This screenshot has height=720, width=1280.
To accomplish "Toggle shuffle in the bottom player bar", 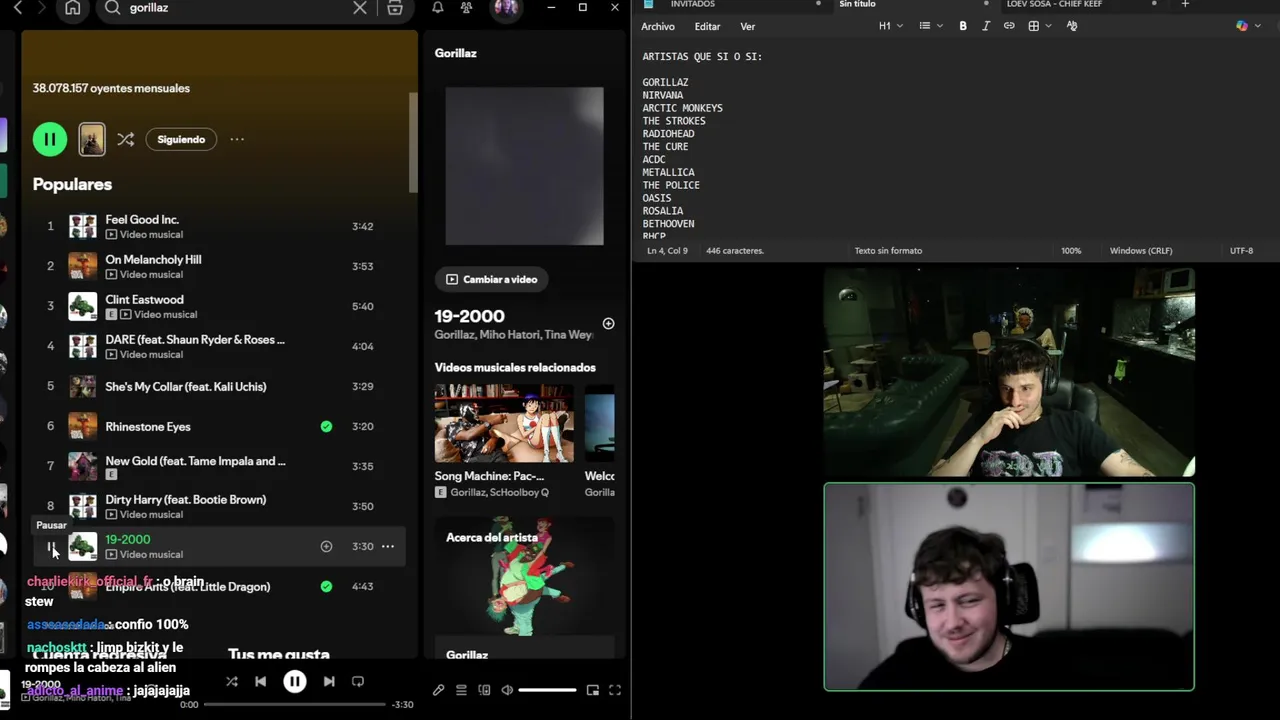I will click(232, 681).
